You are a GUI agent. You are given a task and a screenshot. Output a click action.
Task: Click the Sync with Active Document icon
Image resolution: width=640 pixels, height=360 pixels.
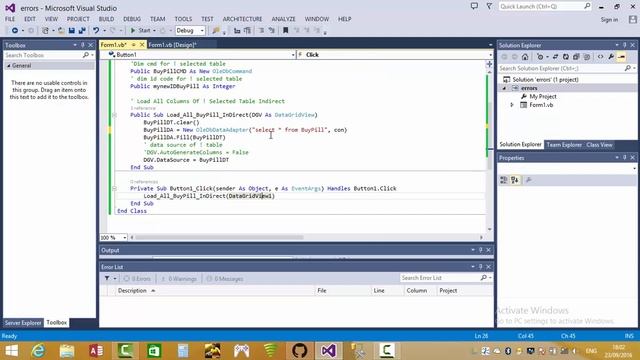pos(555,57)
